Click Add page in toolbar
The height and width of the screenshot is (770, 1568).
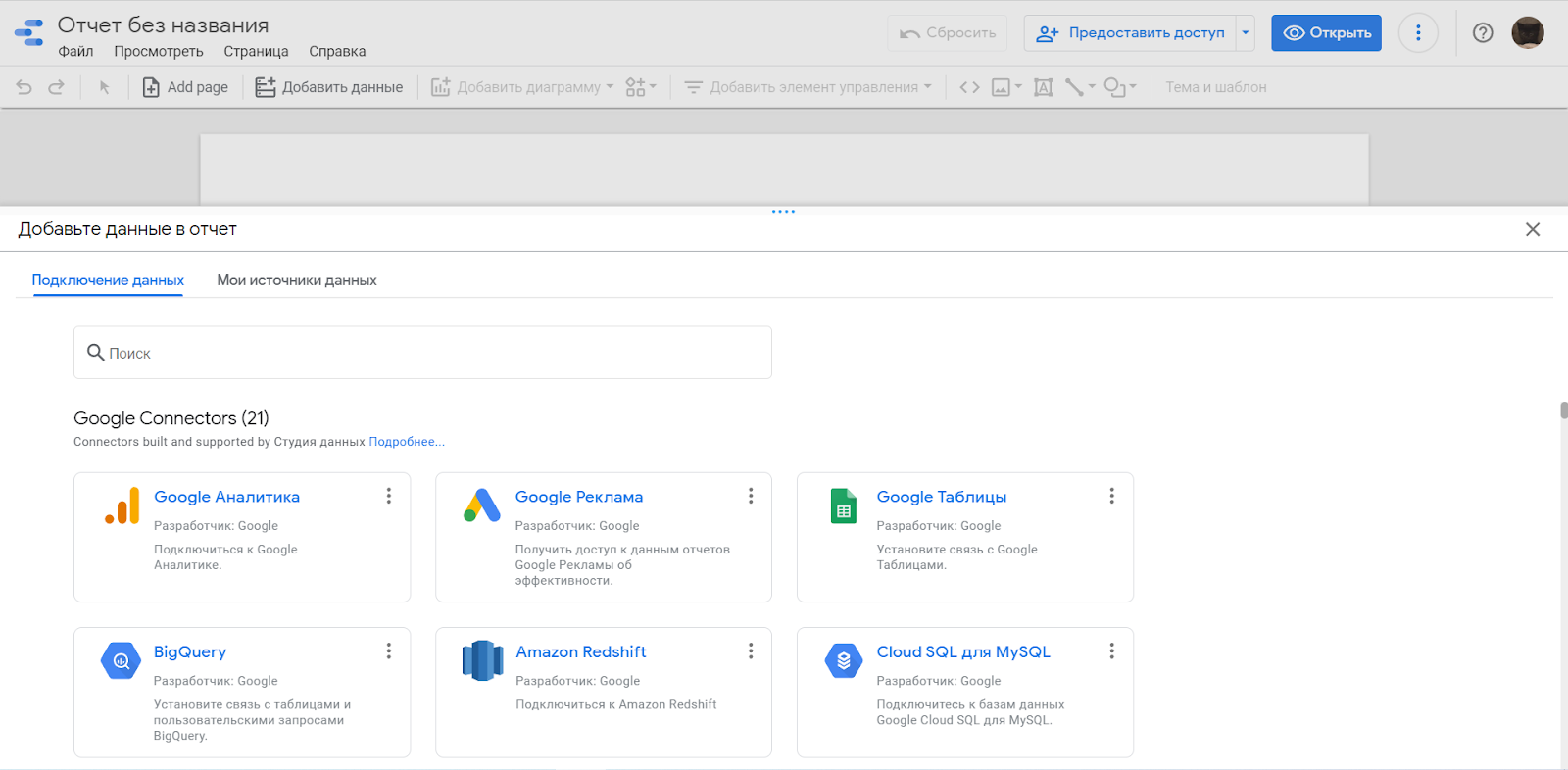(185, 87)
